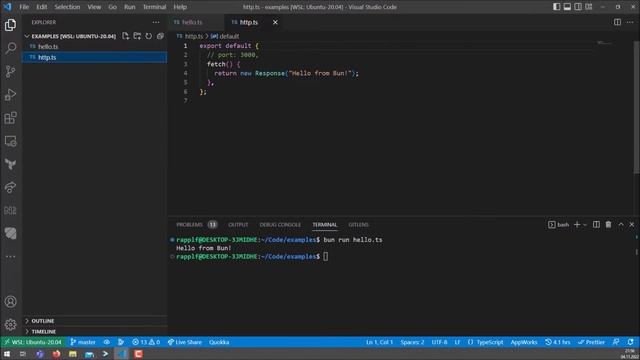The width and height of the screenshot is (640, 360).
Task: Switch to the Output panel tab
Action: 238,224
